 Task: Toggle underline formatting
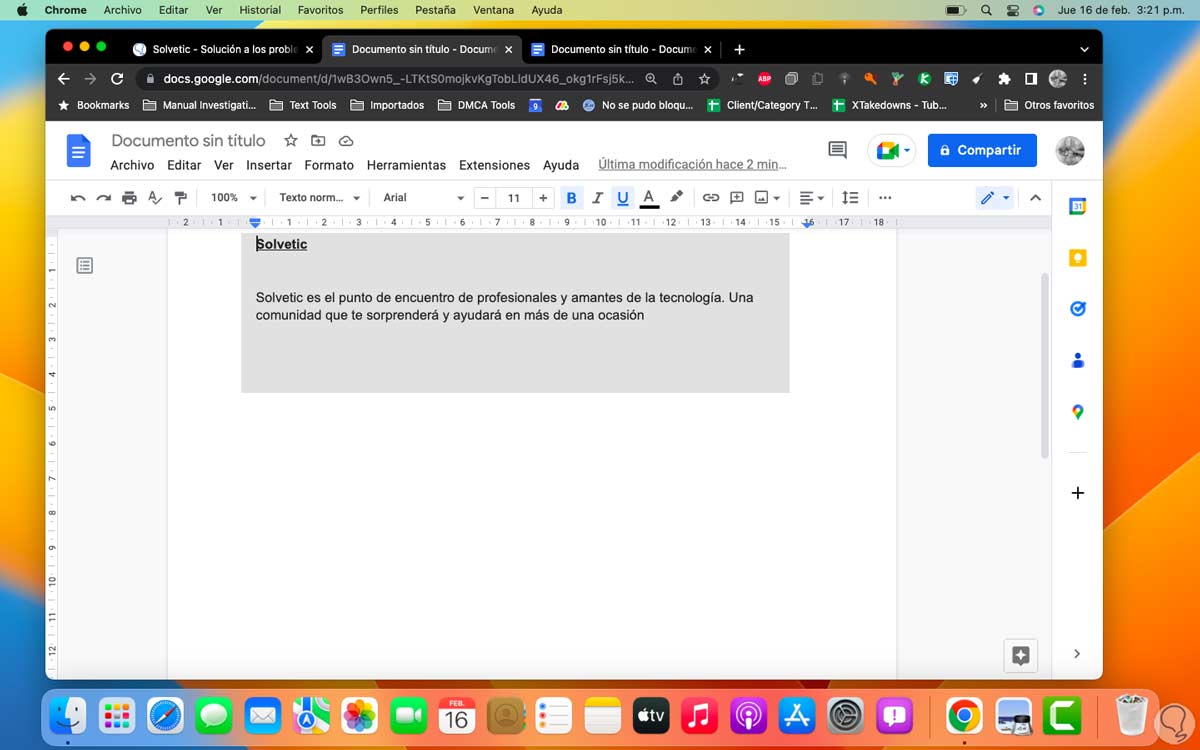pos(623,198)
